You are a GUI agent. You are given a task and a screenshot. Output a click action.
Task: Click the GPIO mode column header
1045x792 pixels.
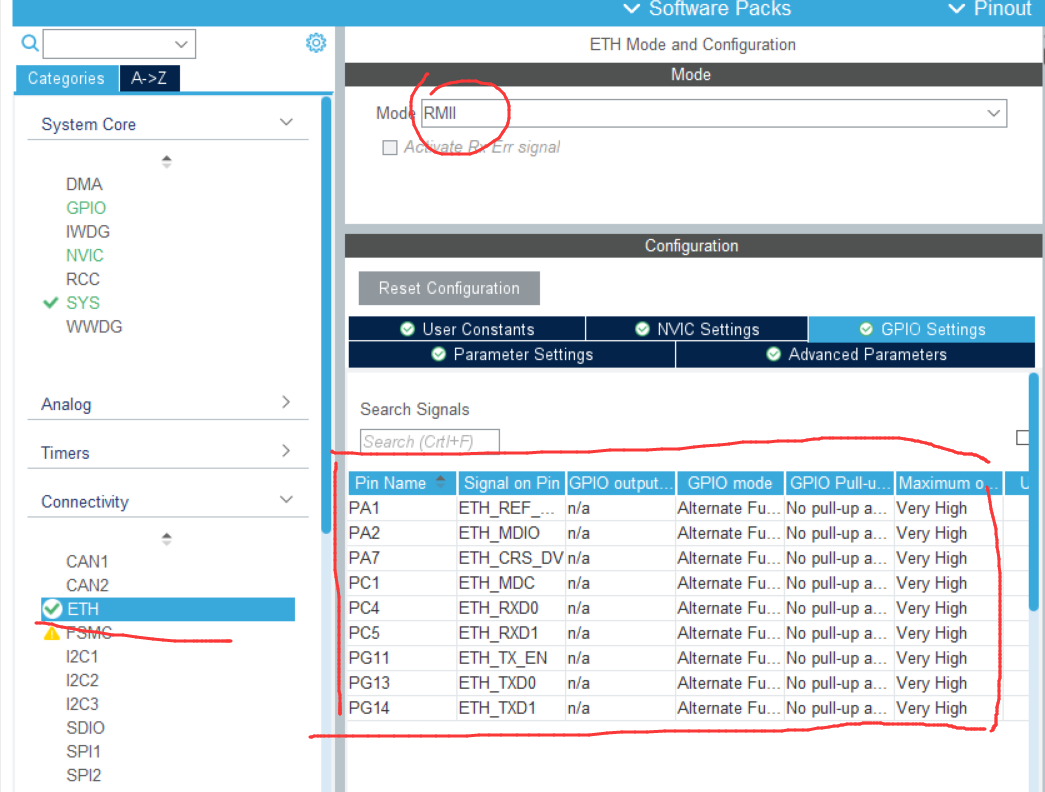click(730, 483)
